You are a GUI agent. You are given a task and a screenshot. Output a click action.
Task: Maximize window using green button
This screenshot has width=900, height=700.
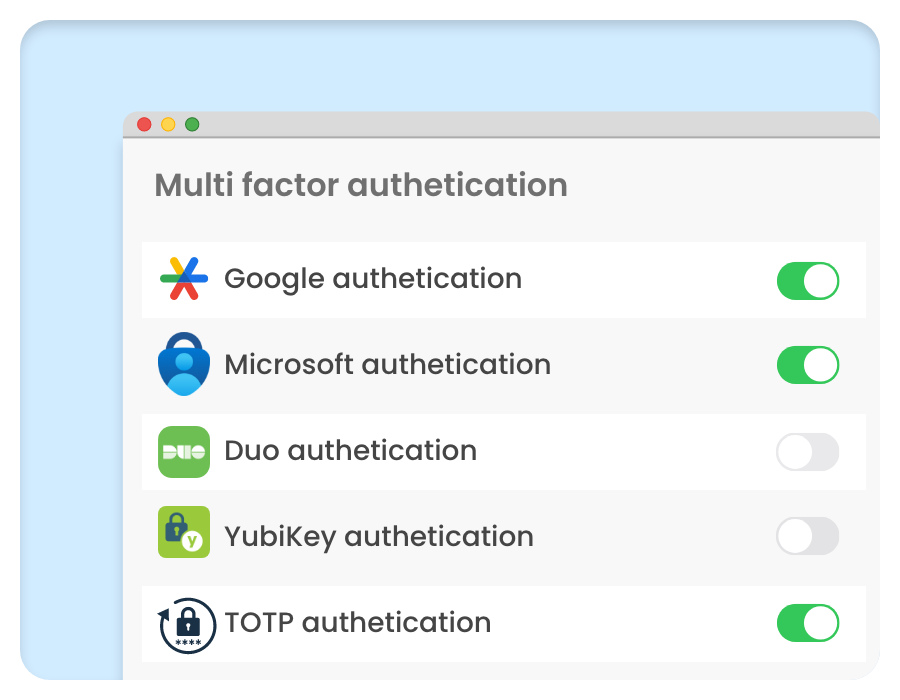click(x=192, y=125)
